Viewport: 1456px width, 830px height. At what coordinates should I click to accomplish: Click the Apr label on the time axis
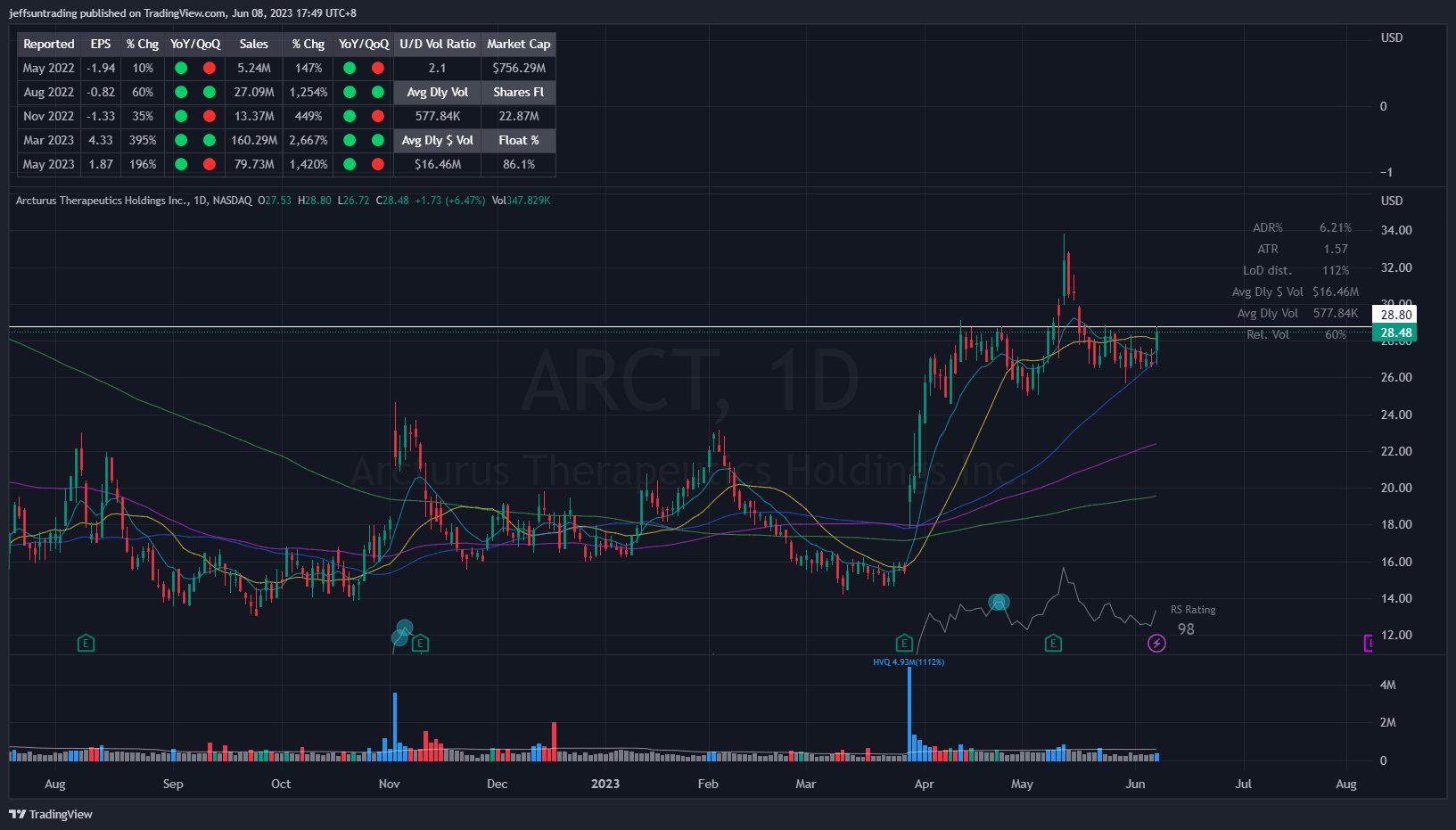pyautogui.click(x=925, y=784)
